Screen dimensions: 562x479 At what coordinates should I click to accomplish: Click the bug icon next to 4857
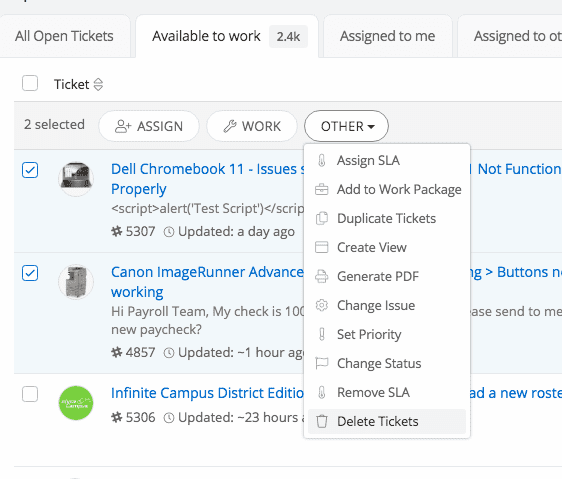click(x=116, y=352)
